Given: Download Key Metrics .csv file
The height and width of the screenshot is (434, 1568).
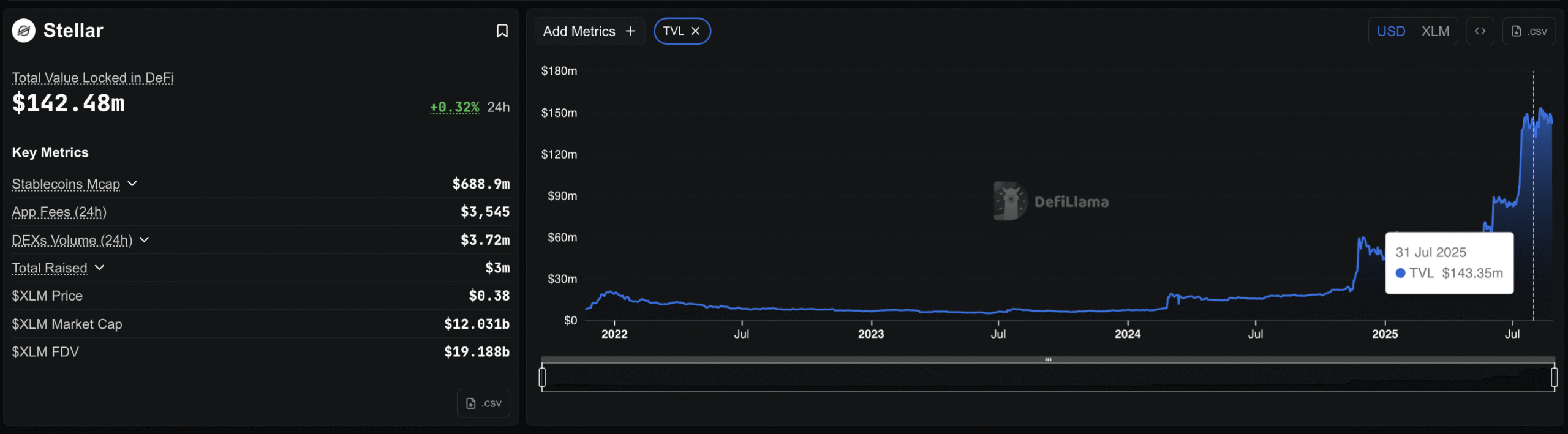Looking at the screenshot, I should pos(483,403).
